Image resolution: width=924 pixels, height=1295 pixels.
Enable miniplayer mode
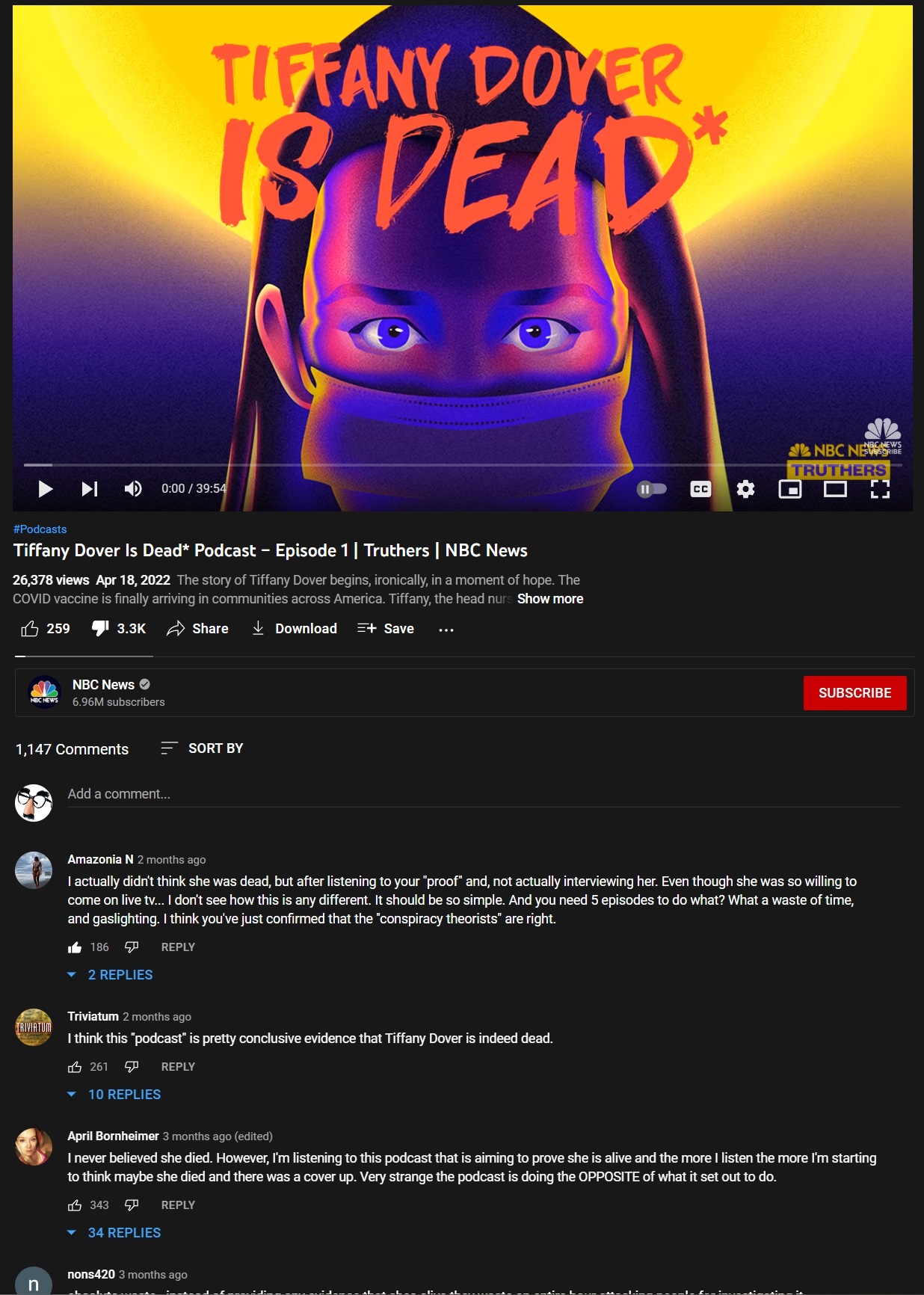pos(790,489)
